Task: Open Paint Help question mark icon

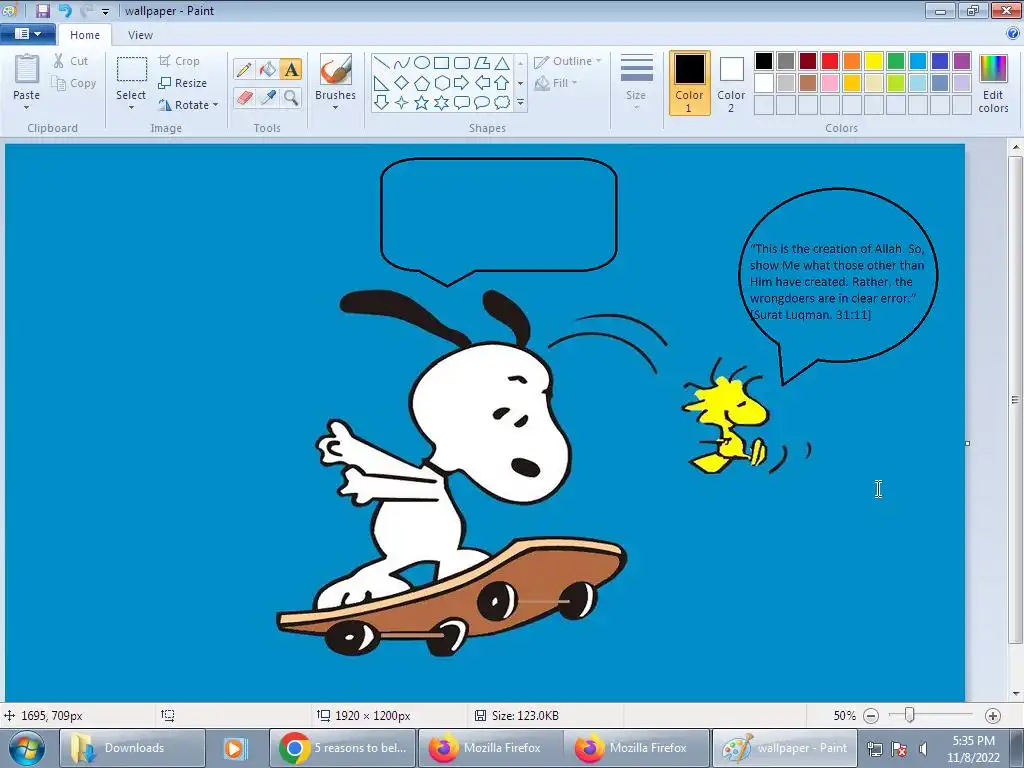Action: point(1013,33)
